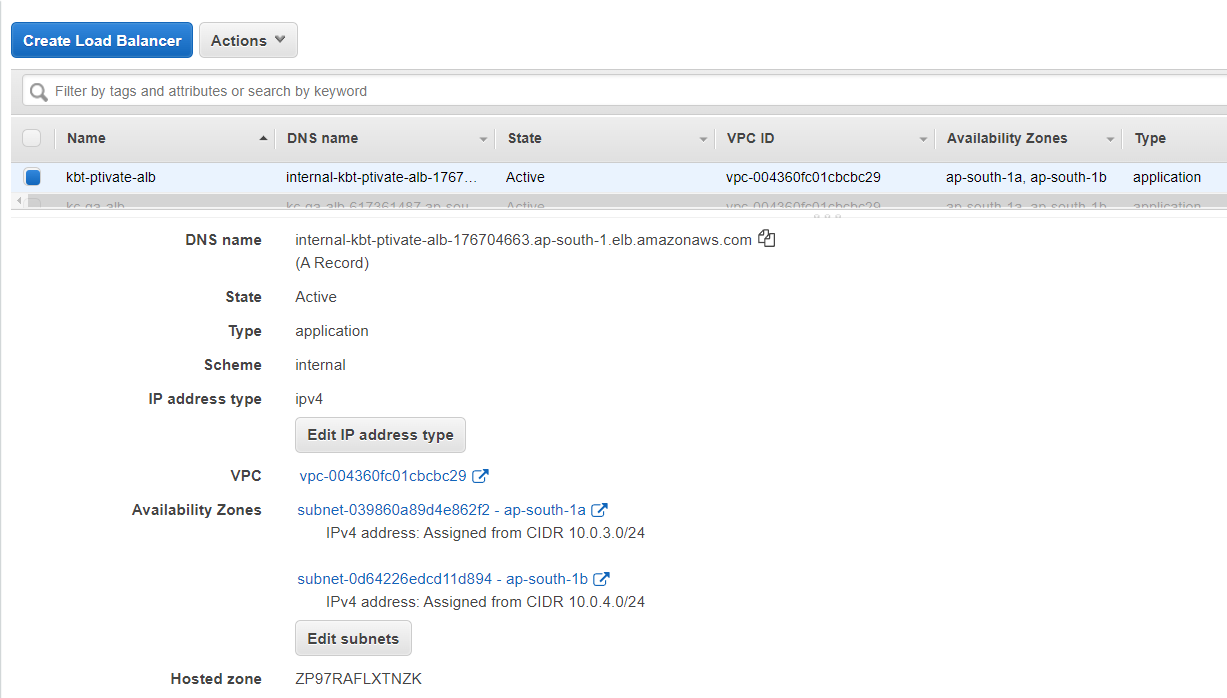Click the horizontal scrollbar under the table
The height and width of the screenshot is (698, 1227).
(620, 201)
